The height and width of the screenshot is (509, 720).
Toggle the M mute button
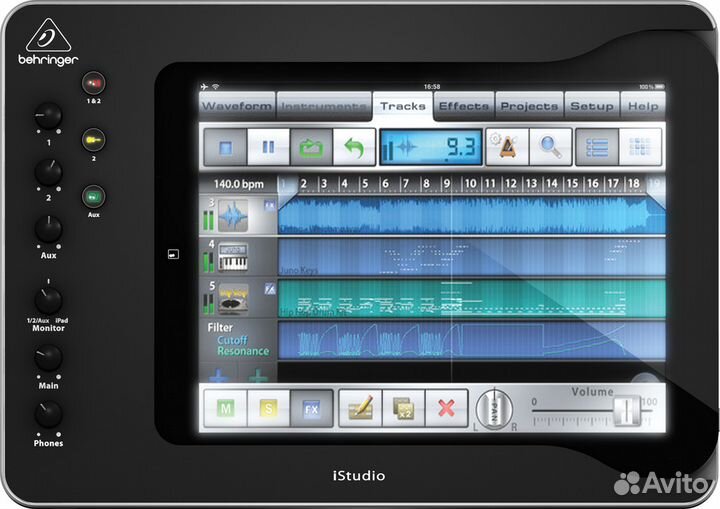[x=226, y=408]
